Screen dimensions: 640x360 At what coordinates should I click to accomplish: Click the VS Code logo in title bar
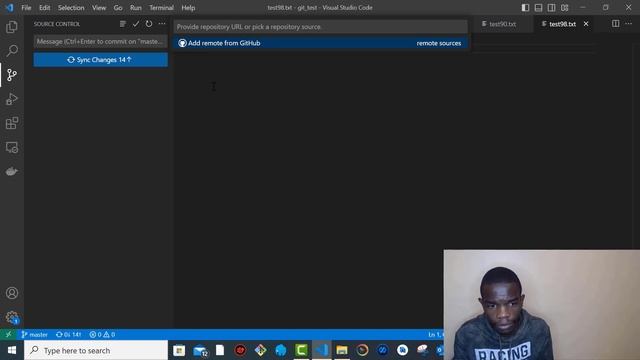tap(9, 8)
